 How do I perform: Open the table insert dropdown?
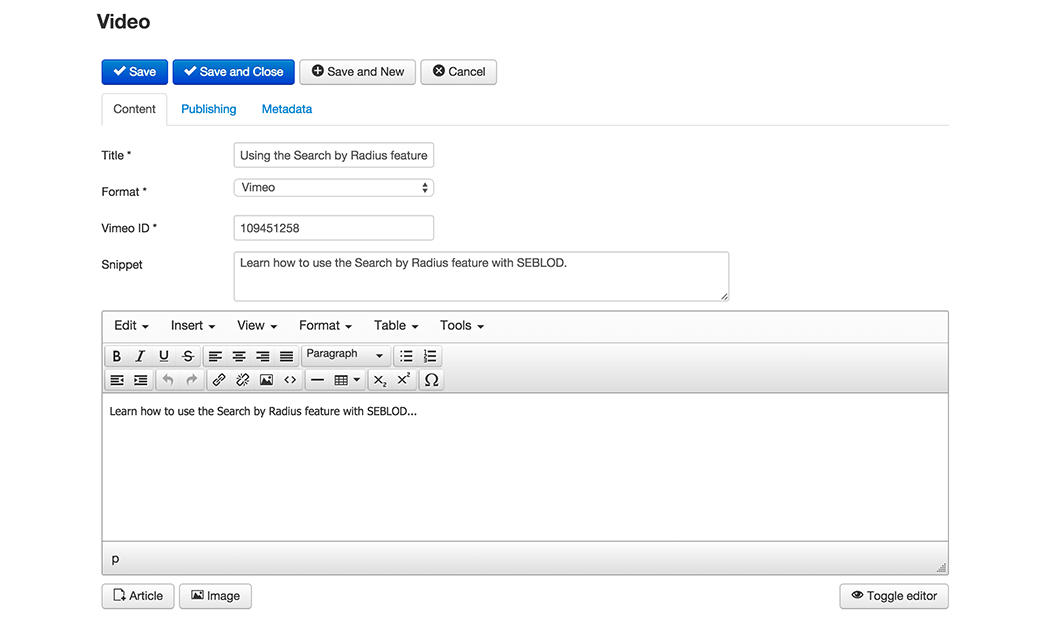click(x=347, y=380)
